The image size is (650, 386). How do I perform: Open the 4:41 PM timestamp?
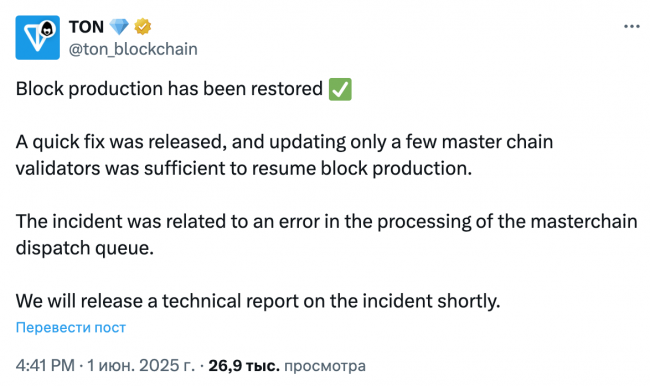(45, 366)
